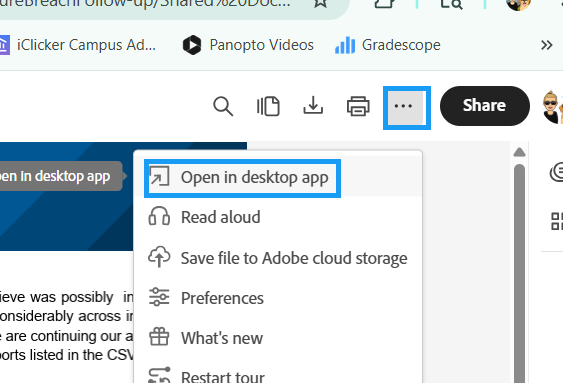Click the browser search tabs icon
563x383 pixels.
(x=451, y=4)
